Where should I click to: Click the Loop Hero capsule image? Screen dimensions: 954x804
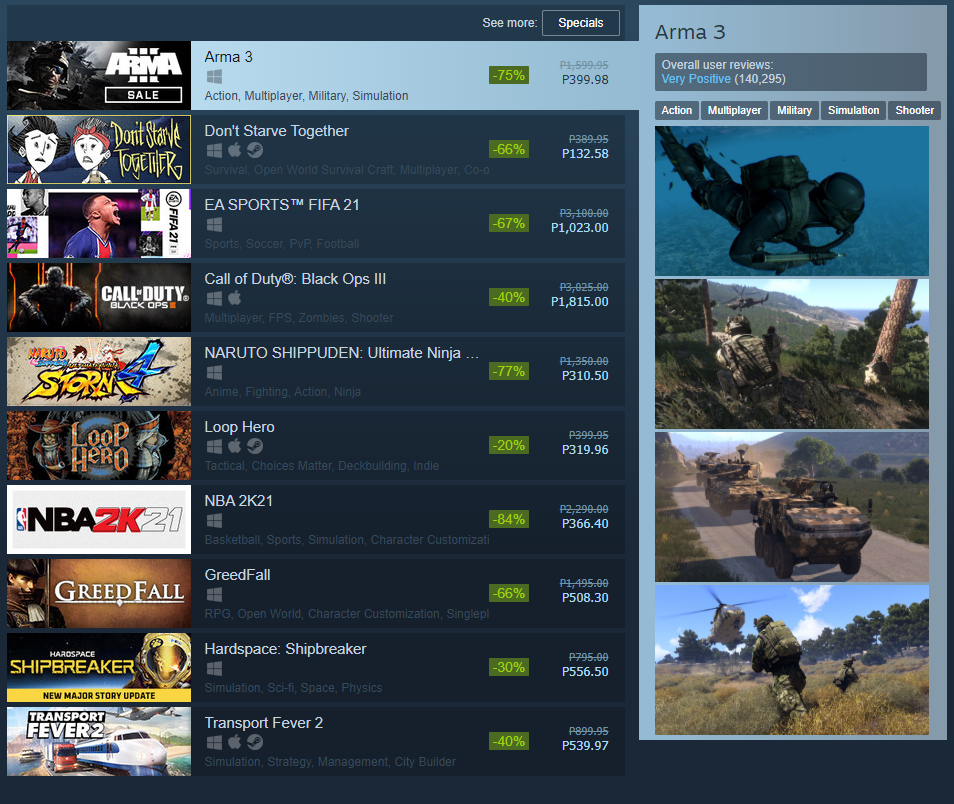99,446
